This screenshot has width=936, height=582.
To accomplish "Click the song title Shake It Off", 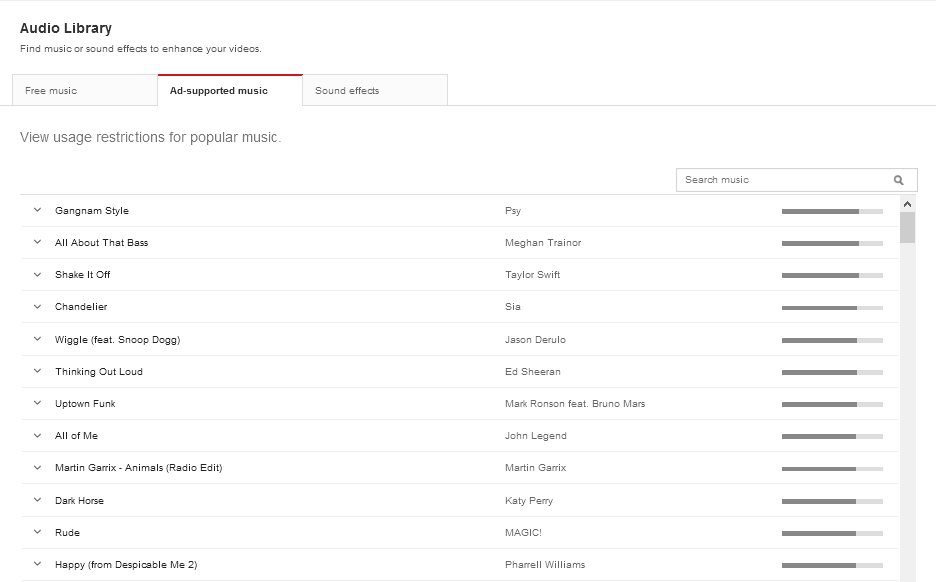I will pyautogui.click(x=82, y=275).
